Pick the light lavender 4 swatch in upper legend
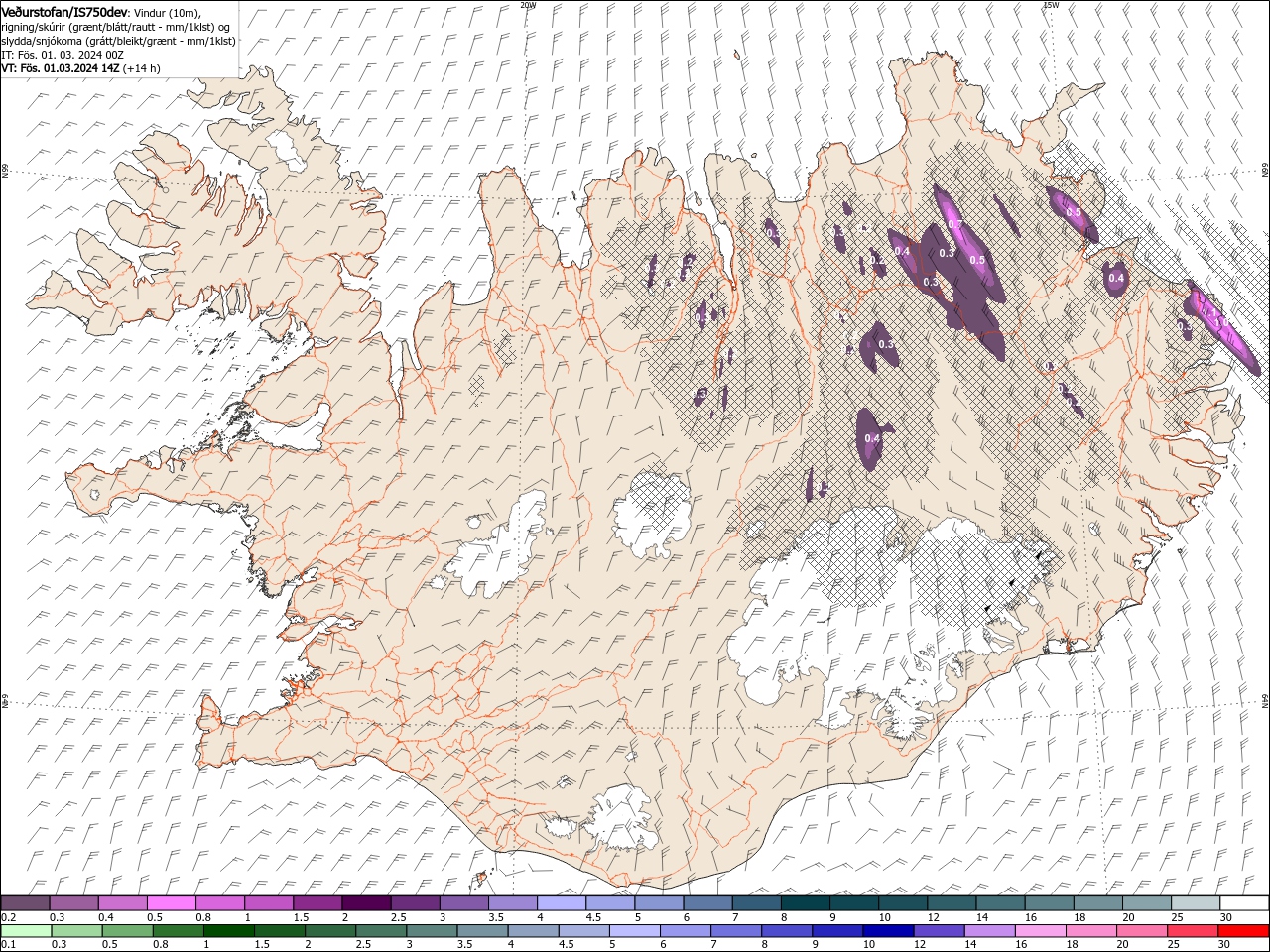Image resolution: width=1270 pixels, height=952 pixels. click(562, 903)
